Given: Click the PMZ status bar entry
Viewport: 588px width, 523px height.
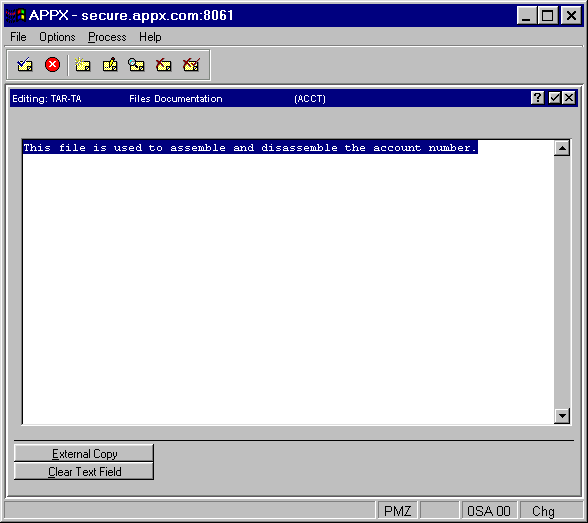Looking at the screenshot, I should (398, 511).
